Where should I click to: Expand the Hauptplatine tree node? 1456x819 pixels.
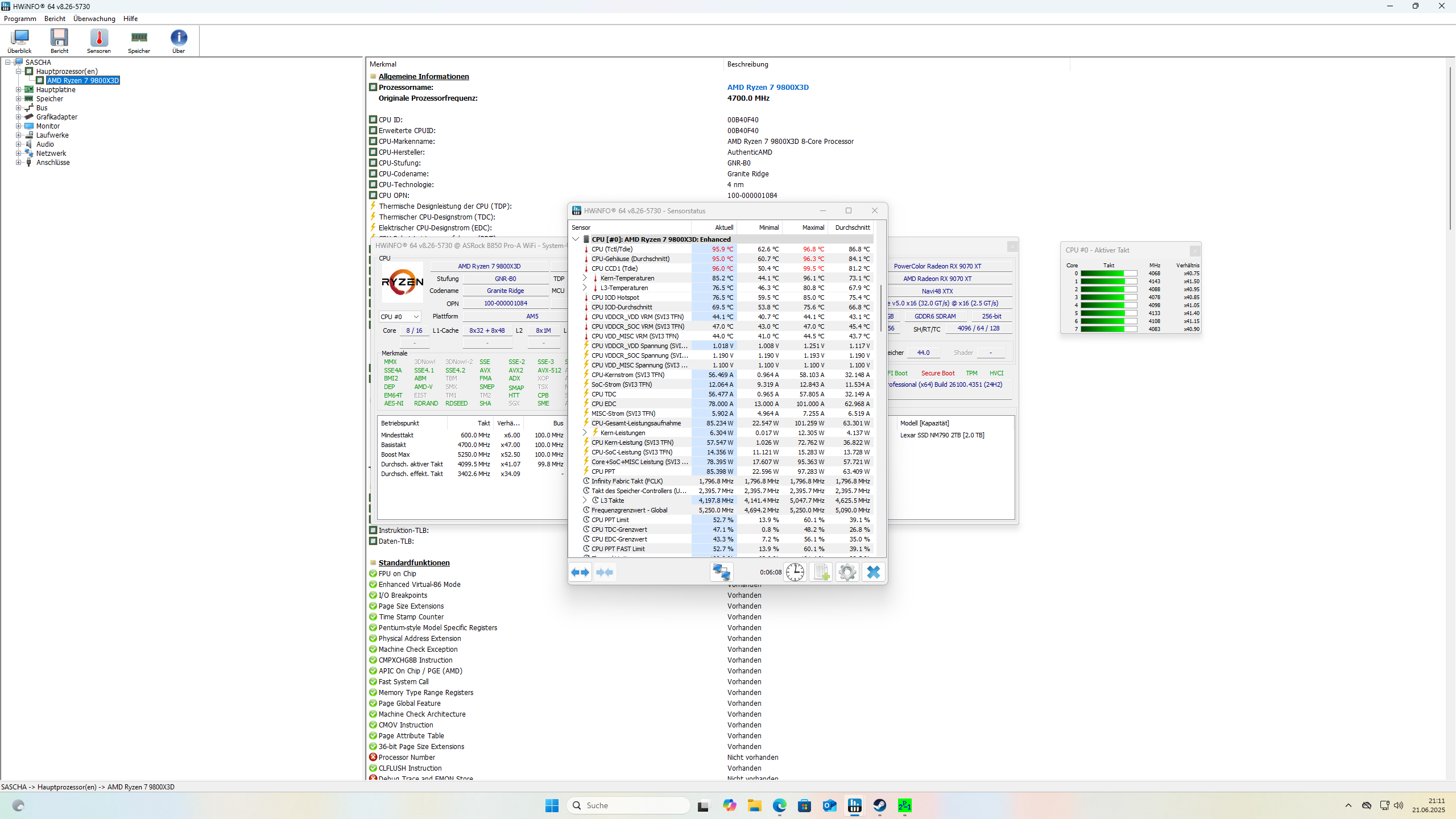point(19,90)
